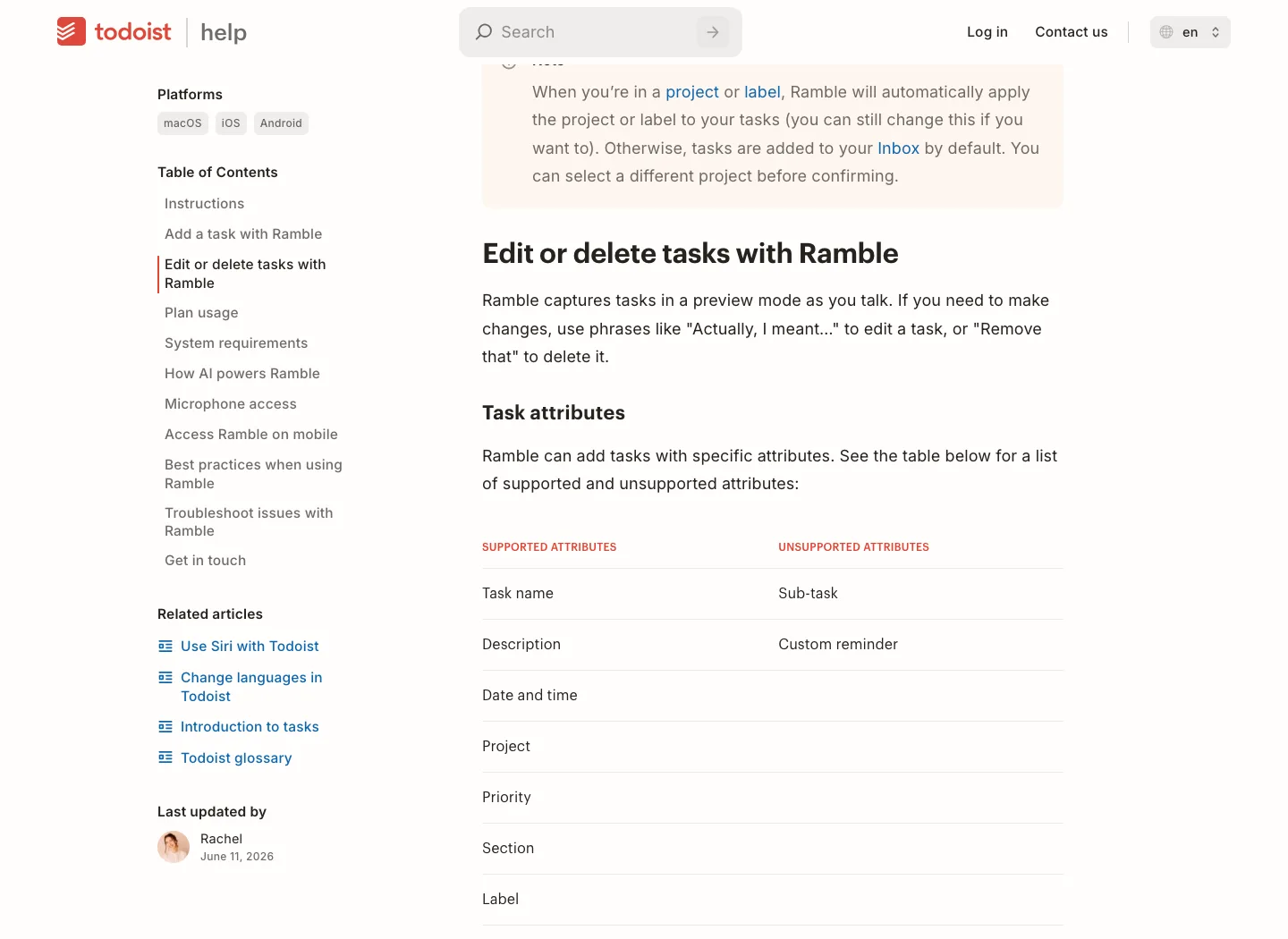Screen dimensions: 1288x939
Task: Jump to Instructions in table of contents
Action: [204, 204]
